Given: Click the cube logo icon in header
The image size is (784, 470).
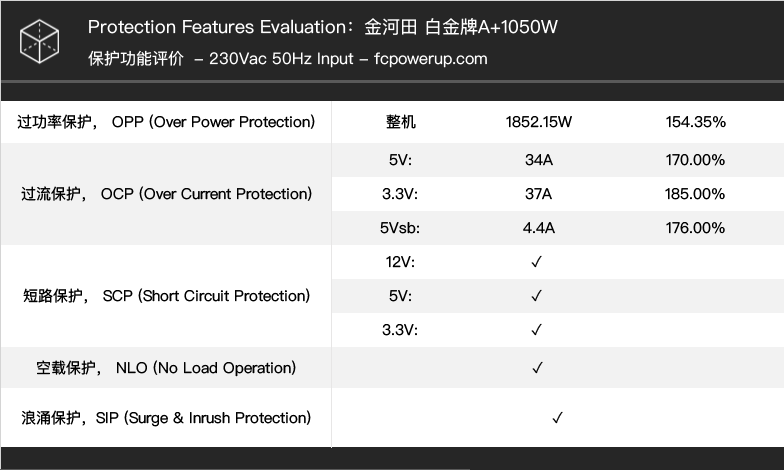Looking at the screenshot, I should 40,42.
